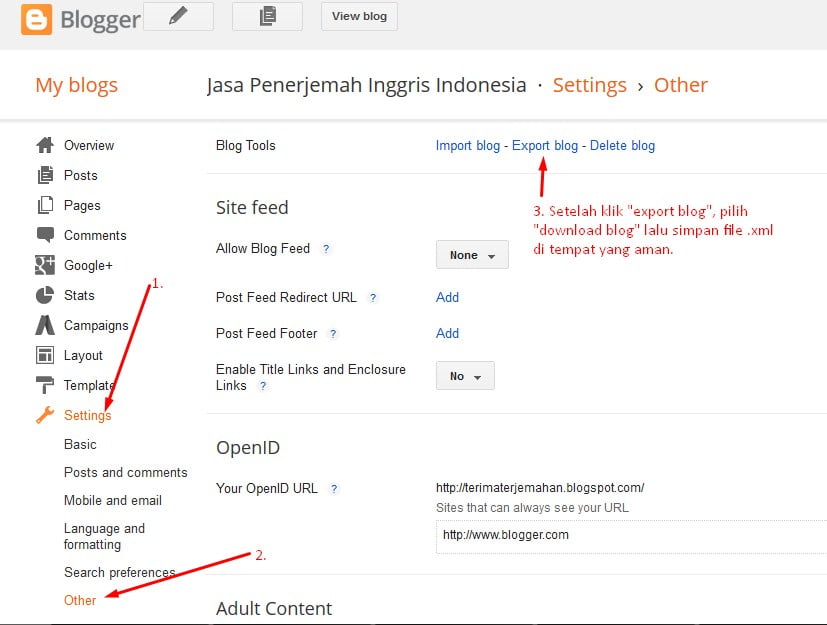Click the Campaigns icon in sidebar
The width and height of the screenshot is (827, 625).
[45, 325]
